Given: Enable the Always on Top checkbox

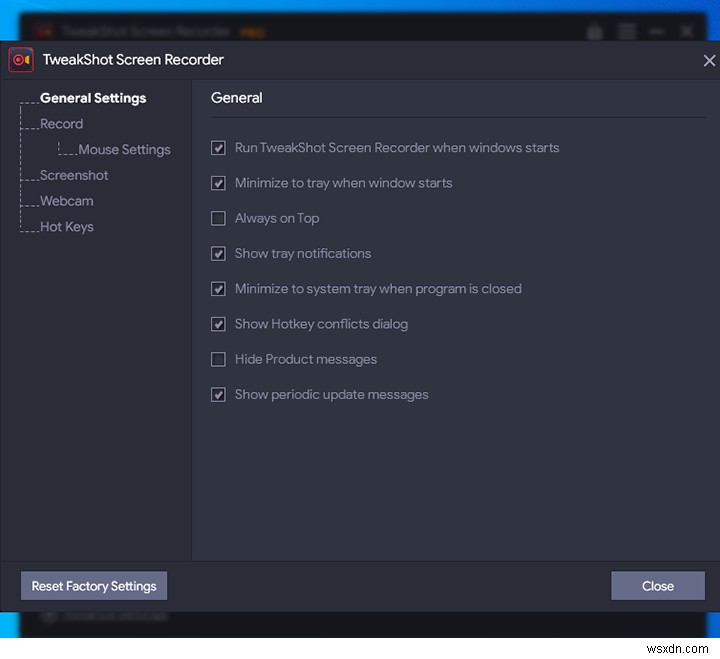Looking at the screenshot, I should click(x=218, y=218).
